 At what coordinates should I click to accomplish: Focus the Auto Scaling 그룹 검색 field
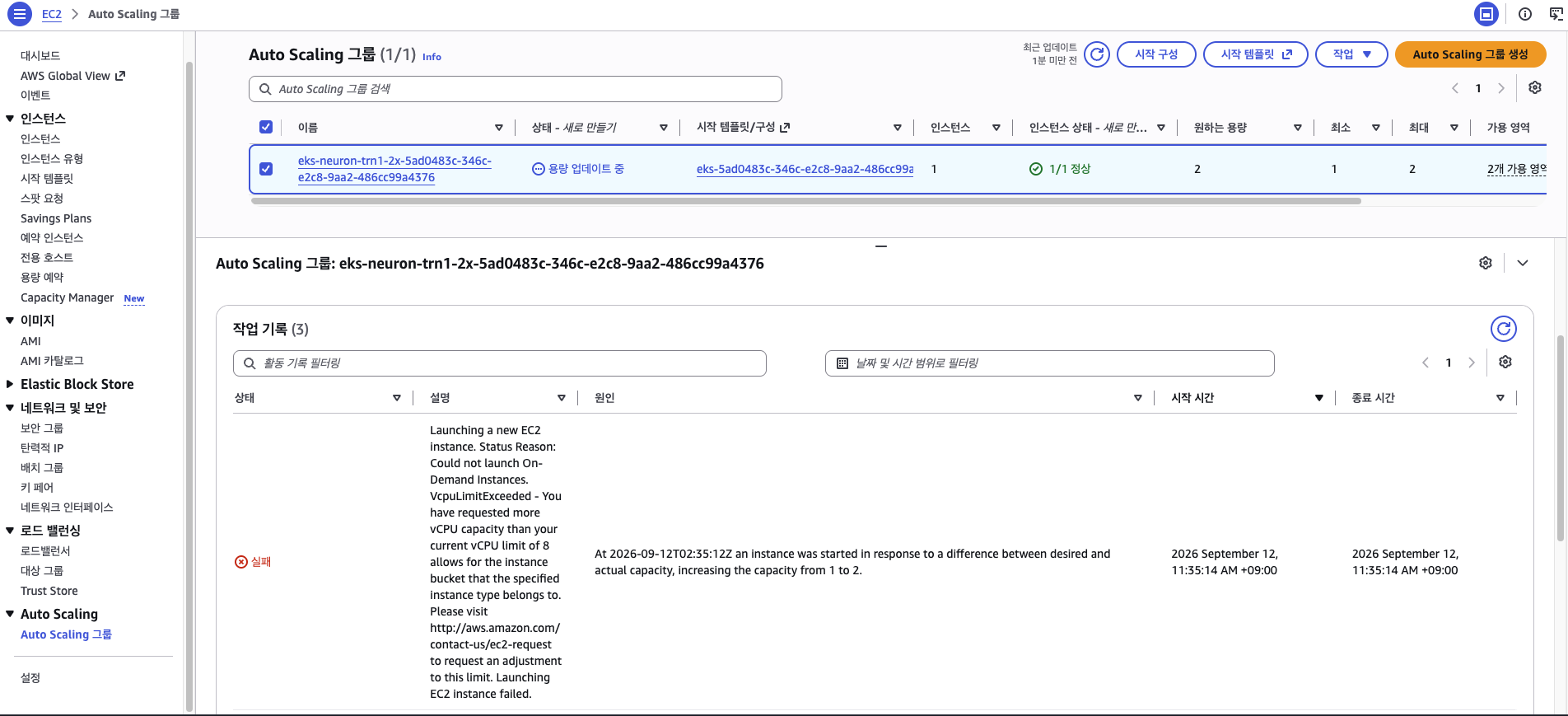pos(516,89)
